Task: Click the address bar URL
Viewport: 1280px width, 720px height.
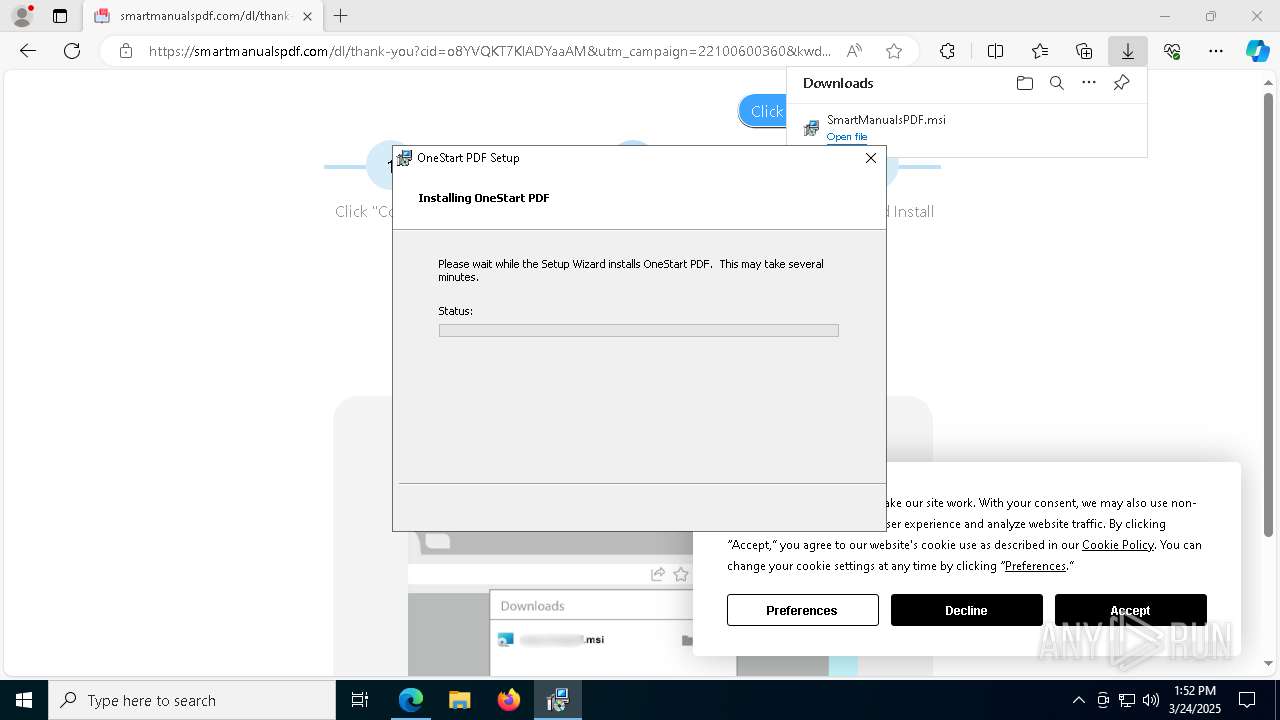Action: coord(490,51)
